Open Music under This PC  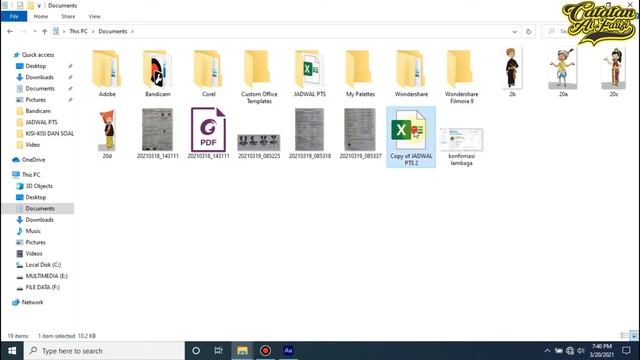click(x=33, y=231)
